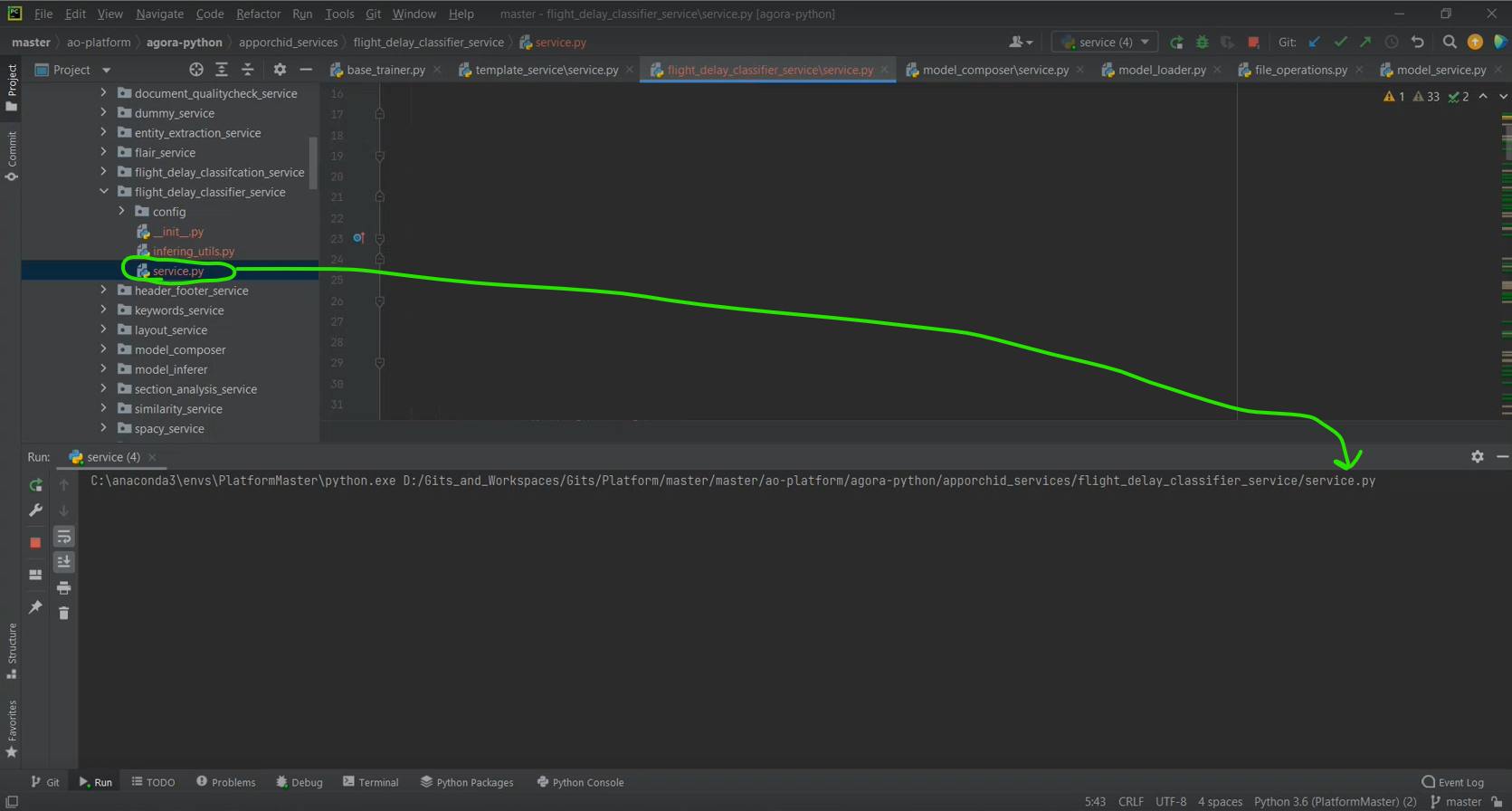Stop the process in Run panel

click(35, 543)
